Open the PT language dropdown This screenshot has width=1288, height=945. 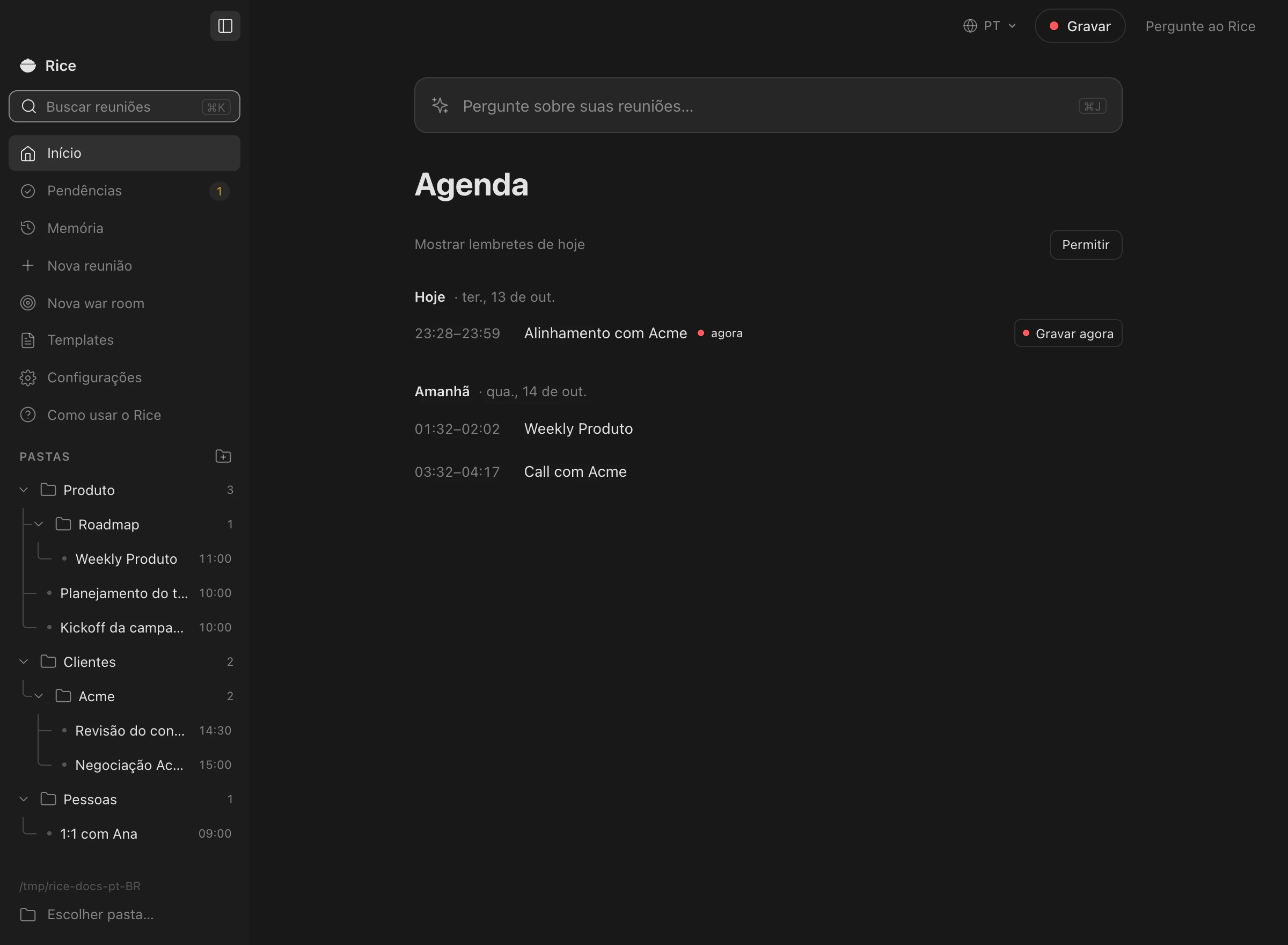pos(990,26)
